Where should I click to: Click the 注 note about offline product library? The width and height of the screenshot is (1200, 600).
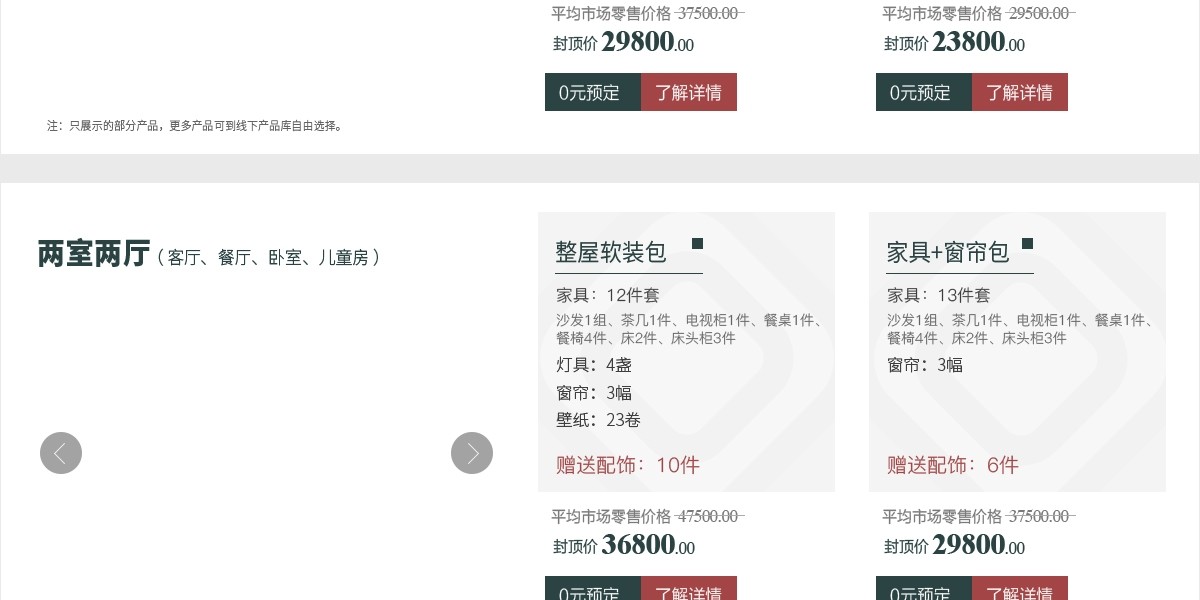(195, 126)
